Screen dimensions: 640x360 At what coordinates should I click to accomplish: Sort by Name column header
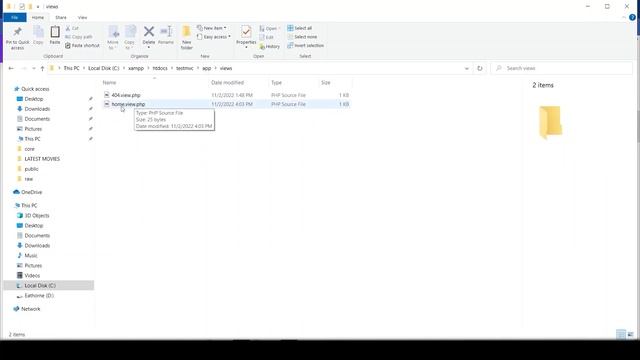[x=109, y=83]
